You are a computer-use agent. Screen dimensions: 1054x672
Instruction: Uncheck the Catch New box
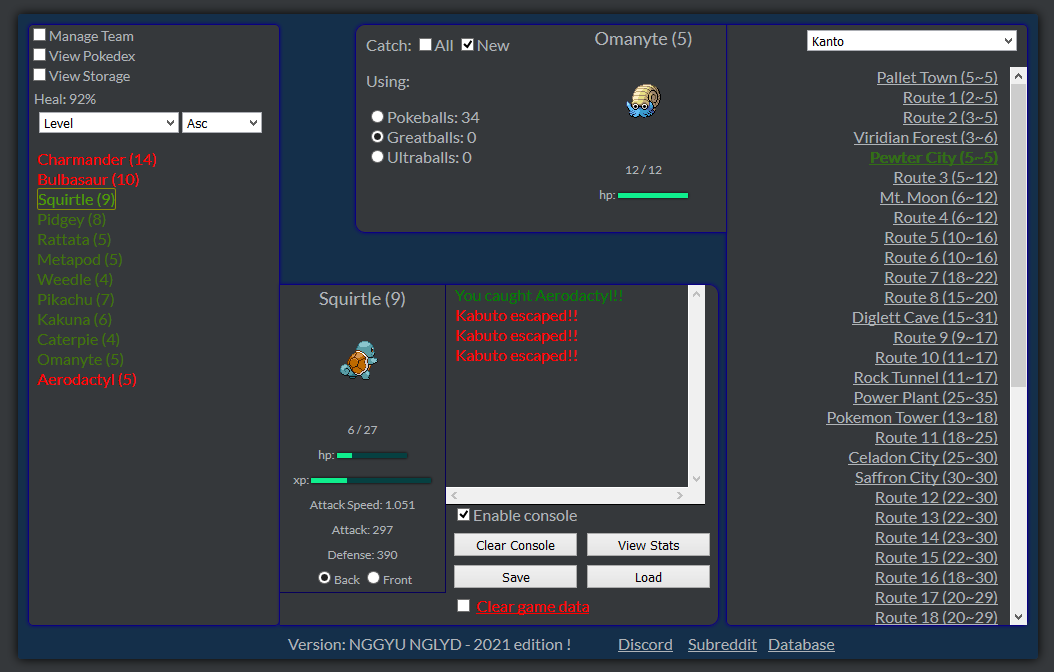pyautogui.click(x=468, y=44)
